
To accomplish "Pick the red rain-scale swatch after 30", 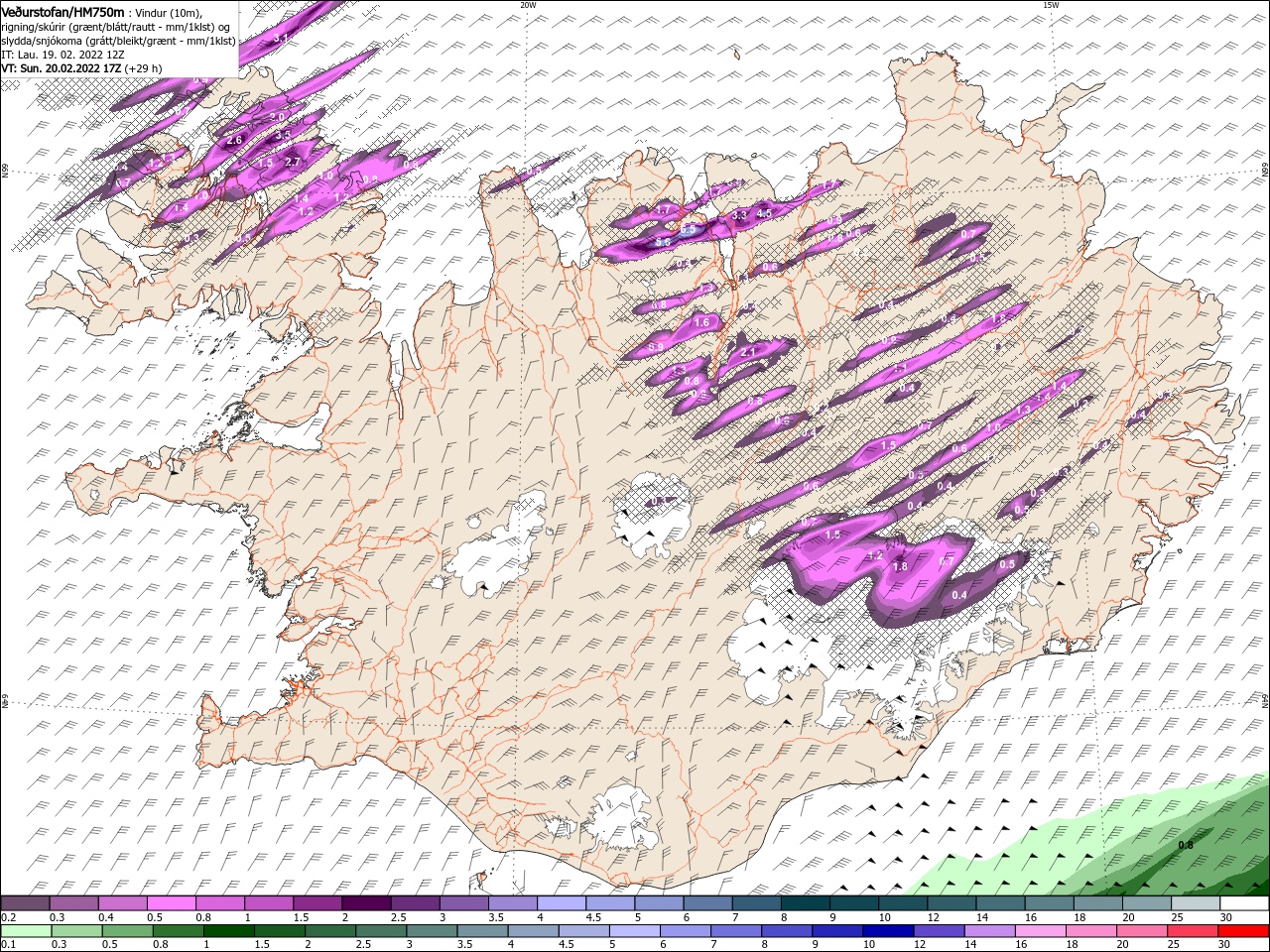I will click(1243, 931).
